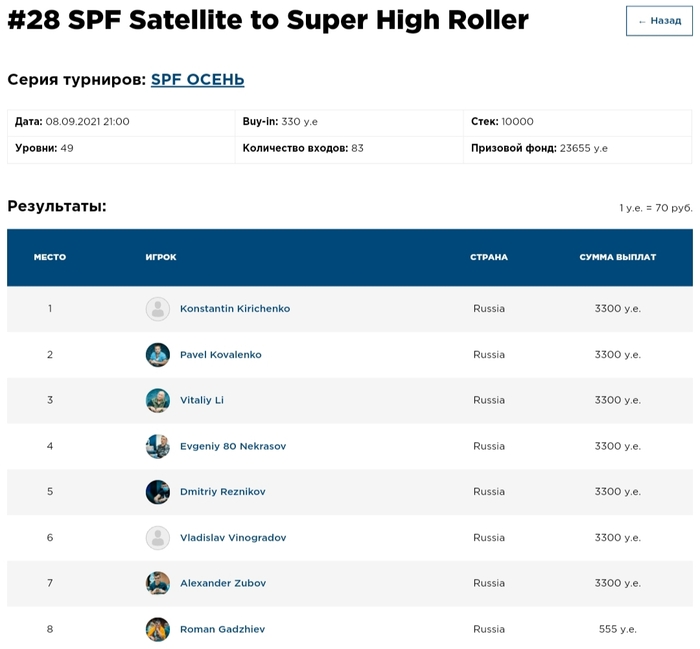Click the ИГРОК column header

(x=161, y=257)
